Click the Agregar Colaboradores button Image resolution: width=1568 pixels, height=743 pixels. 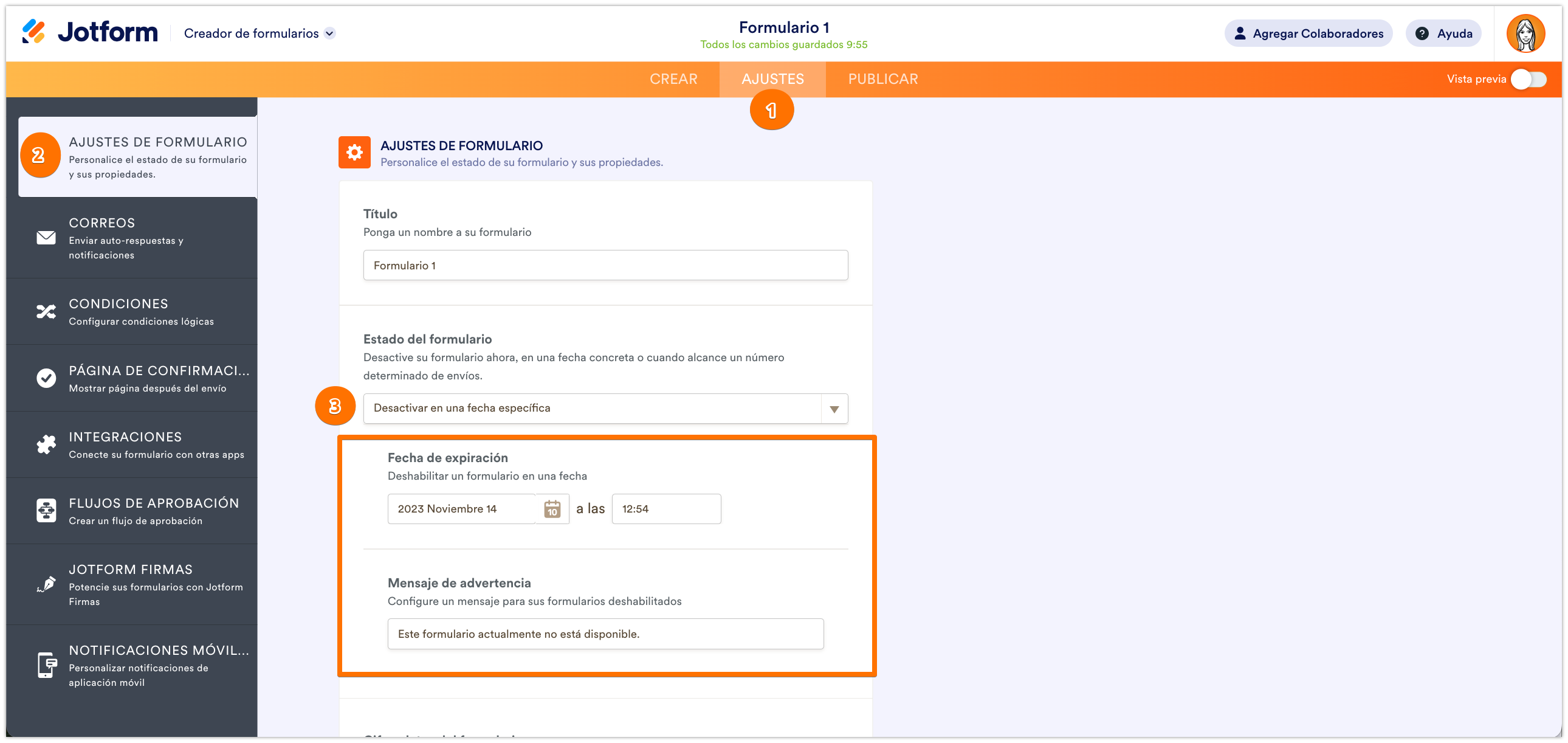point(1308,33)
